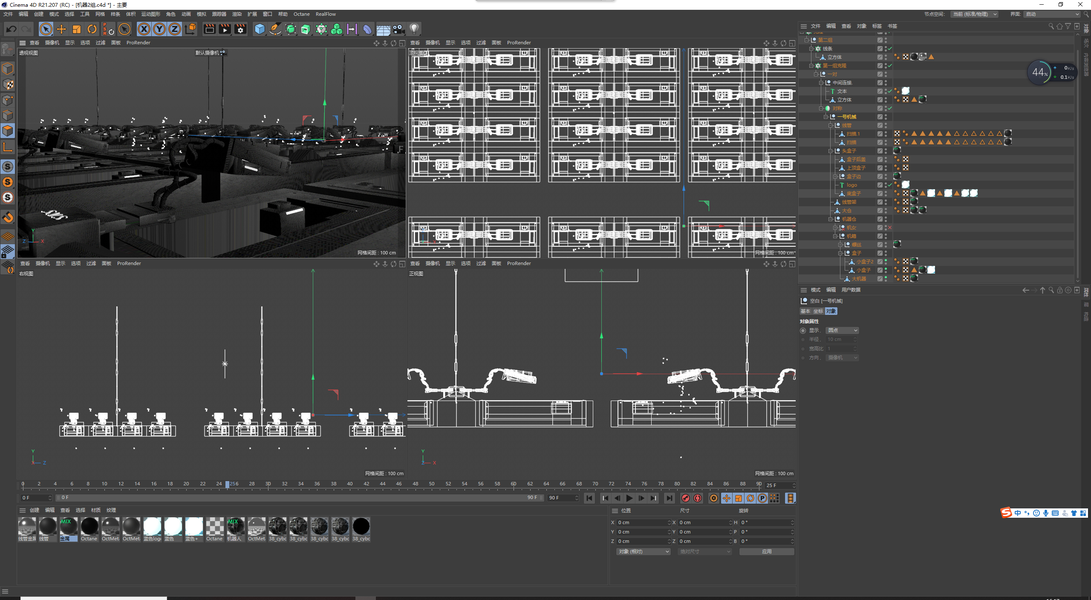This screenshot has height=600, width=1091.
Task: Open the object coordinate mode dropdown
Action: coord(642,551)
